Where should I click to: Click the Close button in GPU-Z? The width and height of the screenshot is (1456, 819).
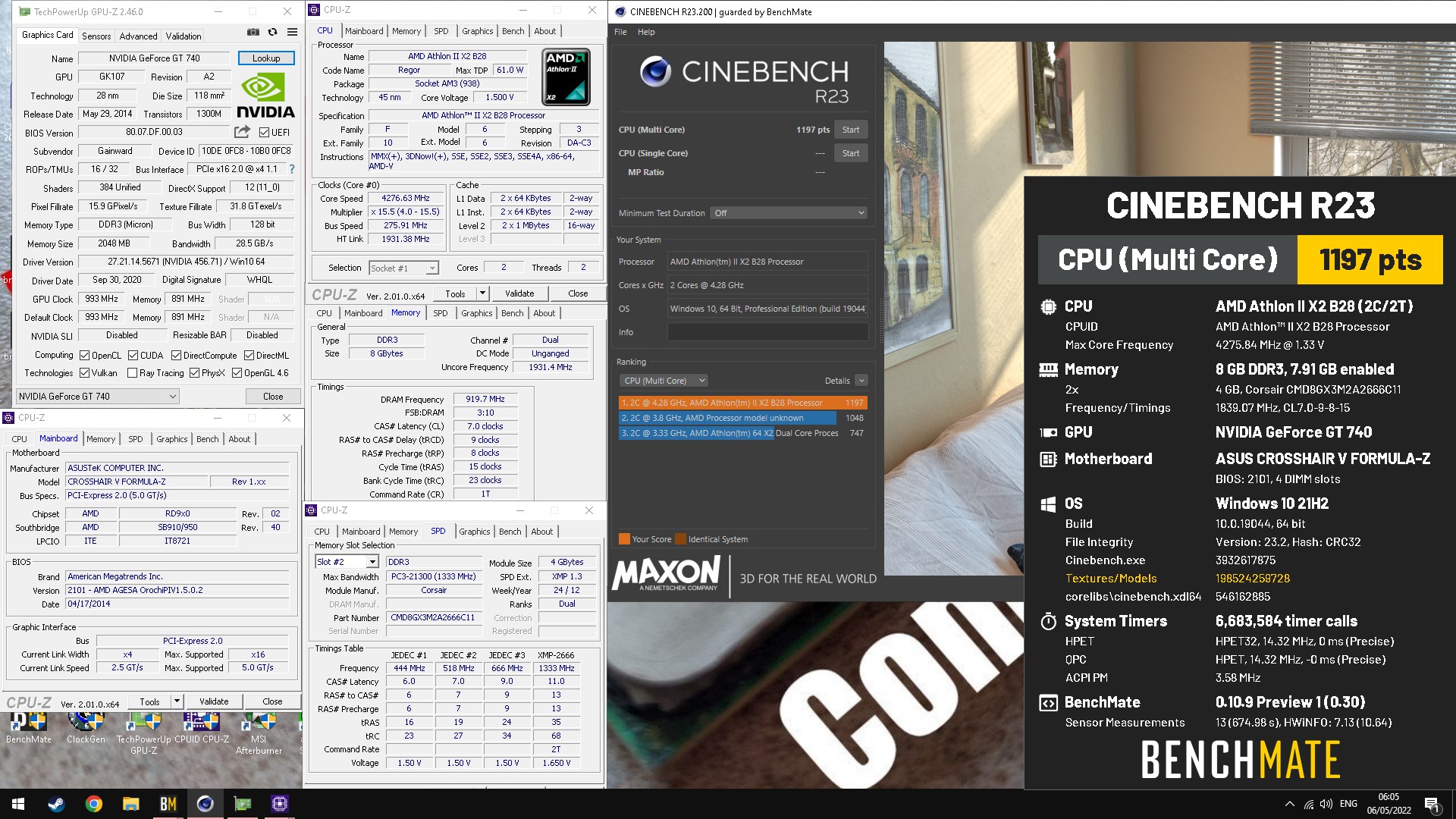[x=273, y=396]
